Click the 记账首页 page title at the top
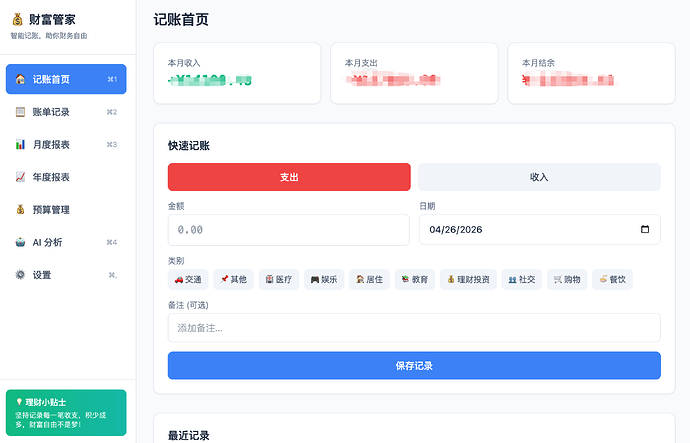The width and height of the screenshot is (690, 443). (x=181, y=20)
